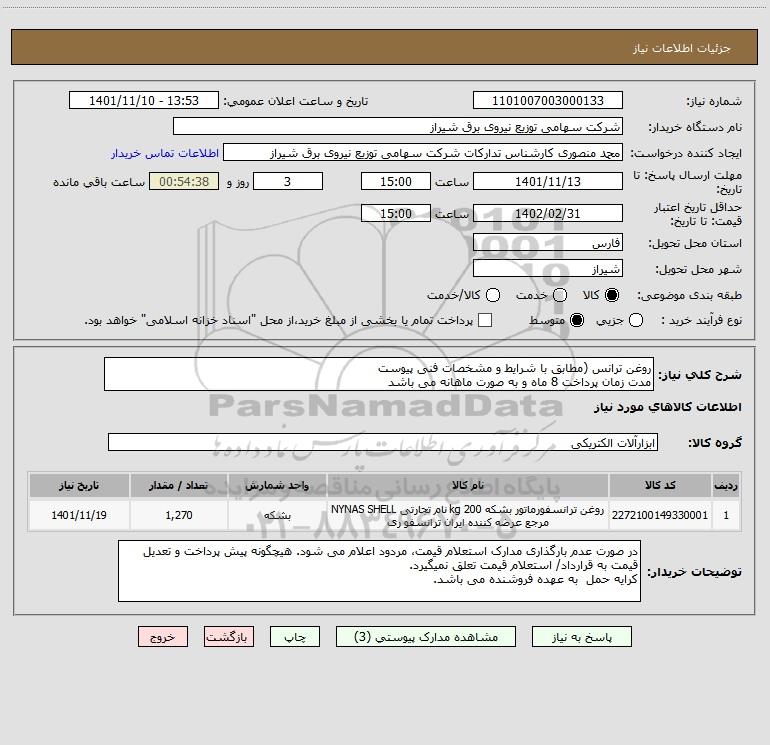Select the کالا/خدمت radio option

(493, 295)
